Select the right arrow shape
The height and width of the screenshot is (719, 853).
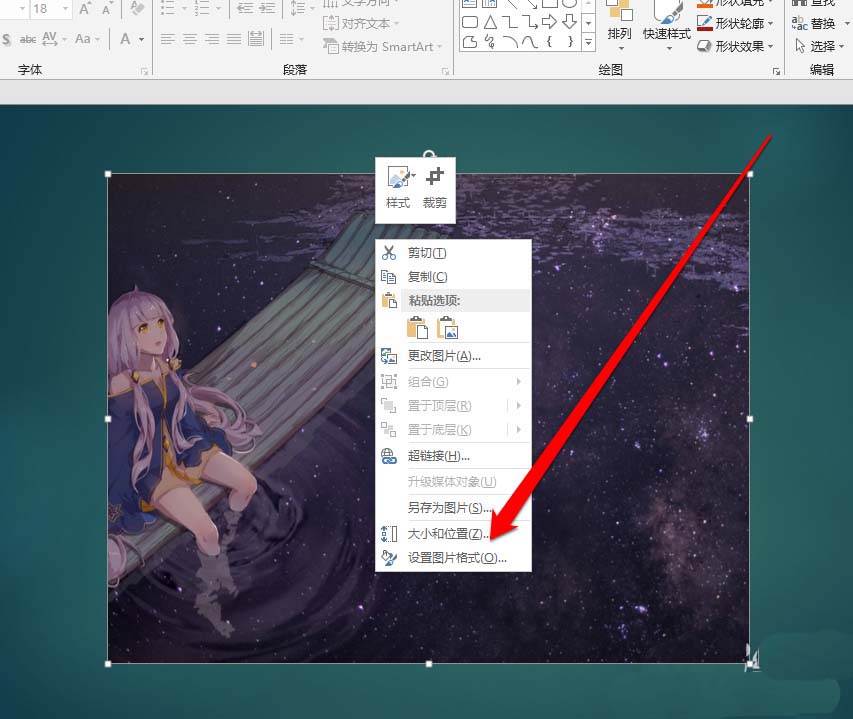[549, 22]
